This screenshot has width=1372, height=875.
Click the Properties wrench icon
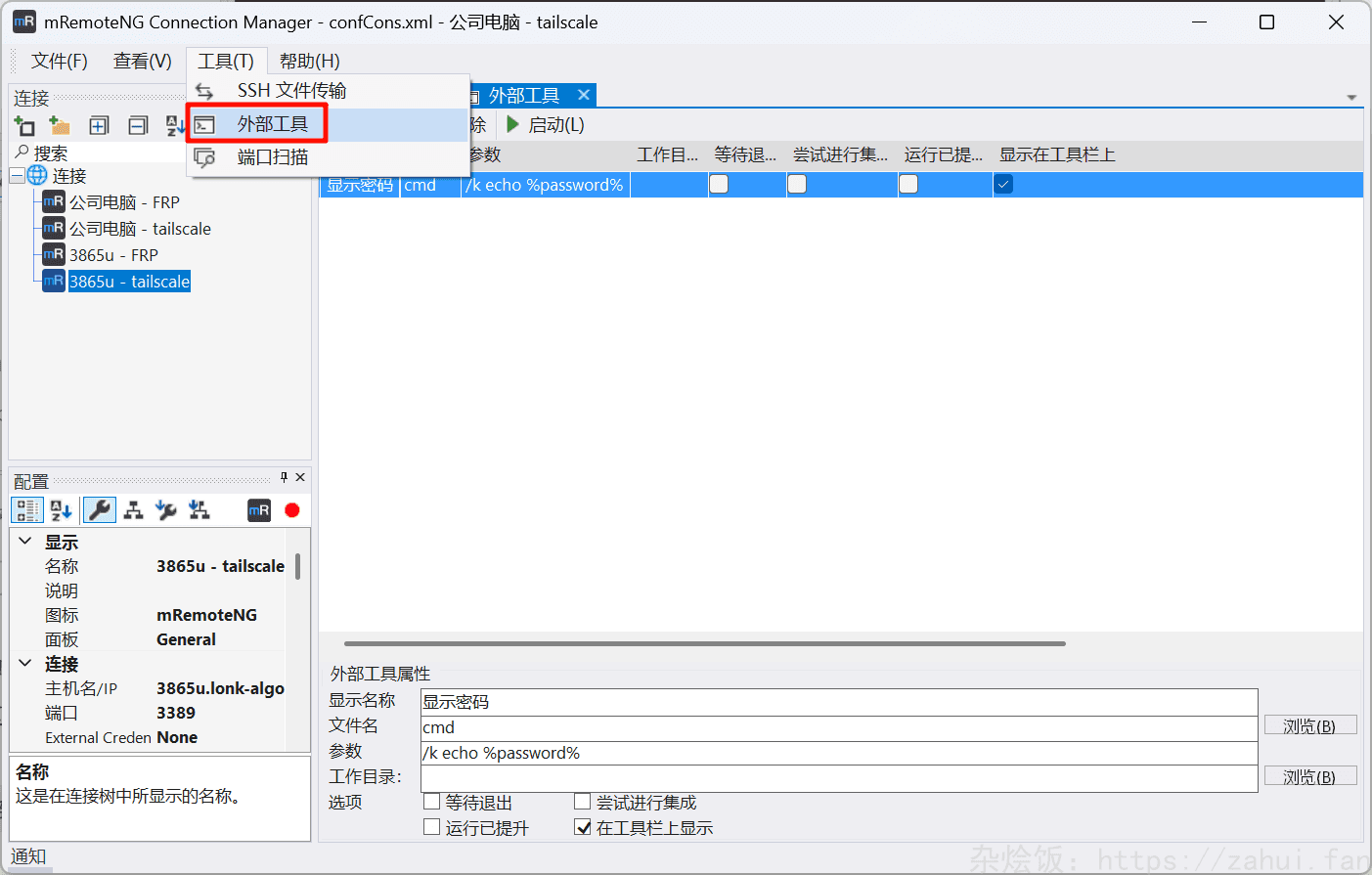click(x=99, y=510)
